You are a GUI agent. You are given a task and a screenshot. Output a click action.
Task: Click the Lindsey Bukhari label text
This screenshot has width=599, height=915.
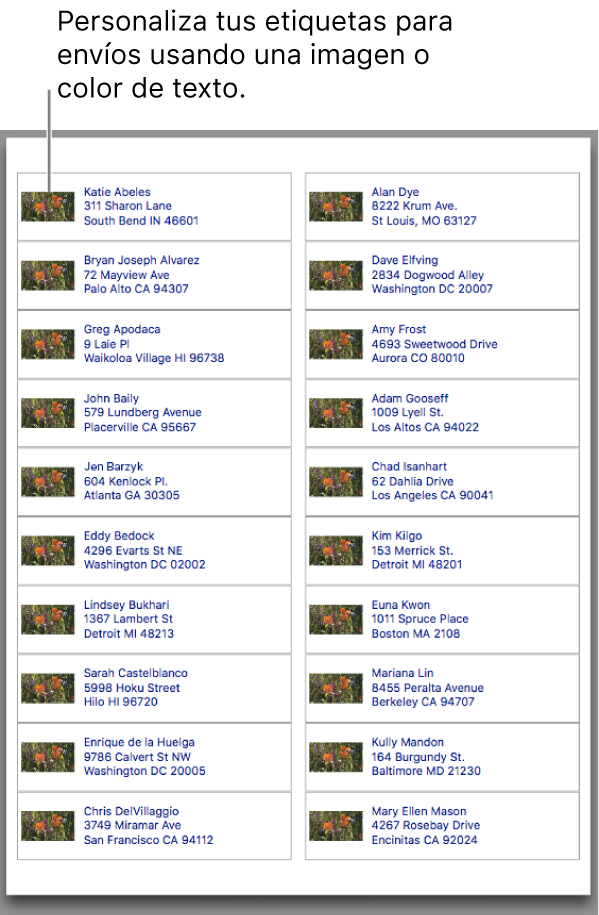click(128, 619)
